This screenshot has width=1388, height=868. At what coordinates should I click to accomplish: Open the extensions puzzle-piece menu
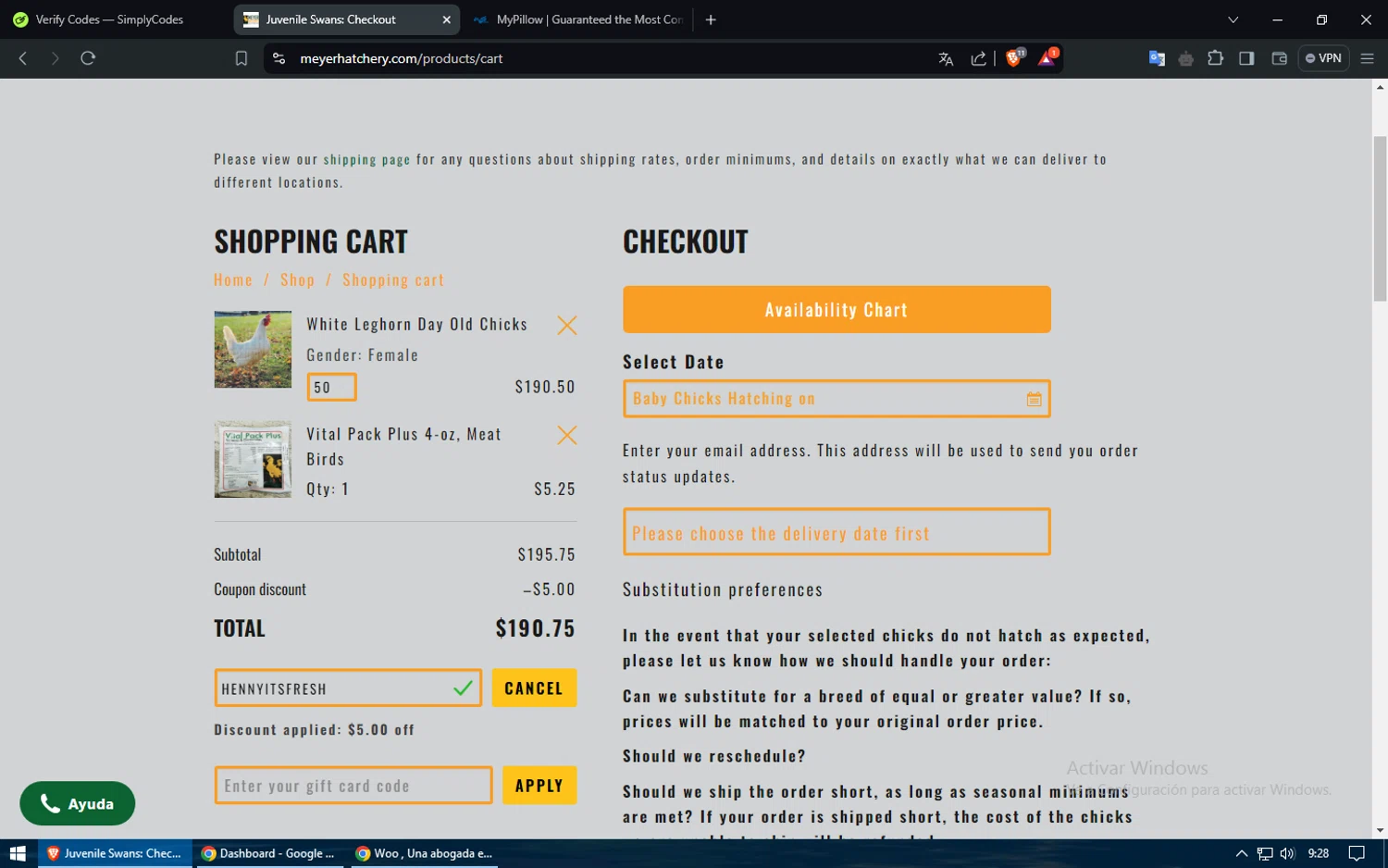pyautogui.click(x=1216, y=58)
